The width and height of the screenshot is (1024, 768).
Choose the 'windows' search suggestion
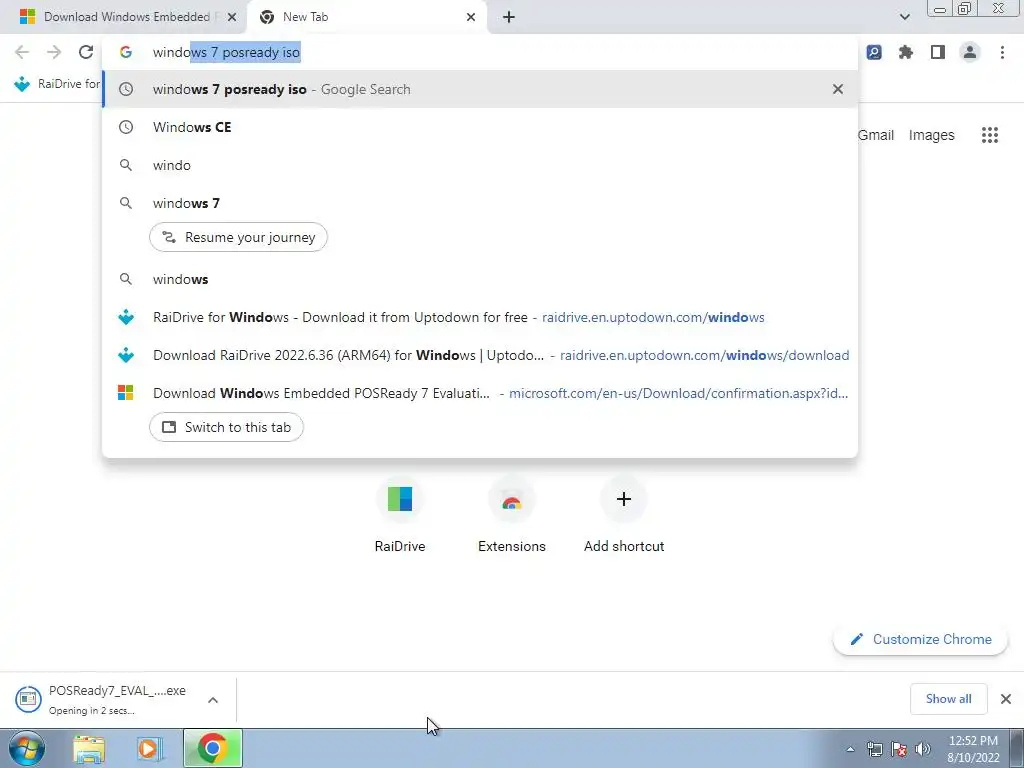tap(480, 280)
